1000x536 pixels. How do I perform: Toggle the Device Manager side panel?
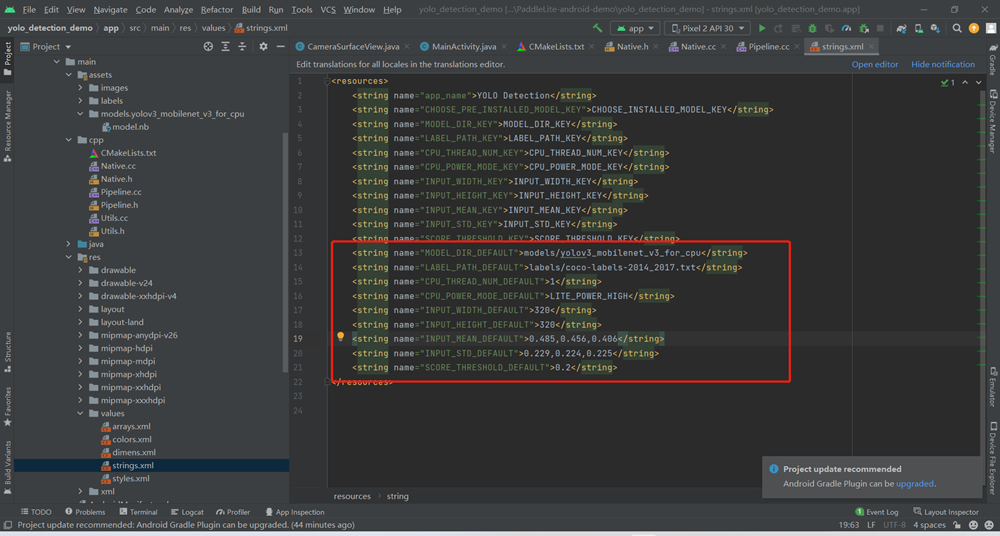(x=993, y=121)
